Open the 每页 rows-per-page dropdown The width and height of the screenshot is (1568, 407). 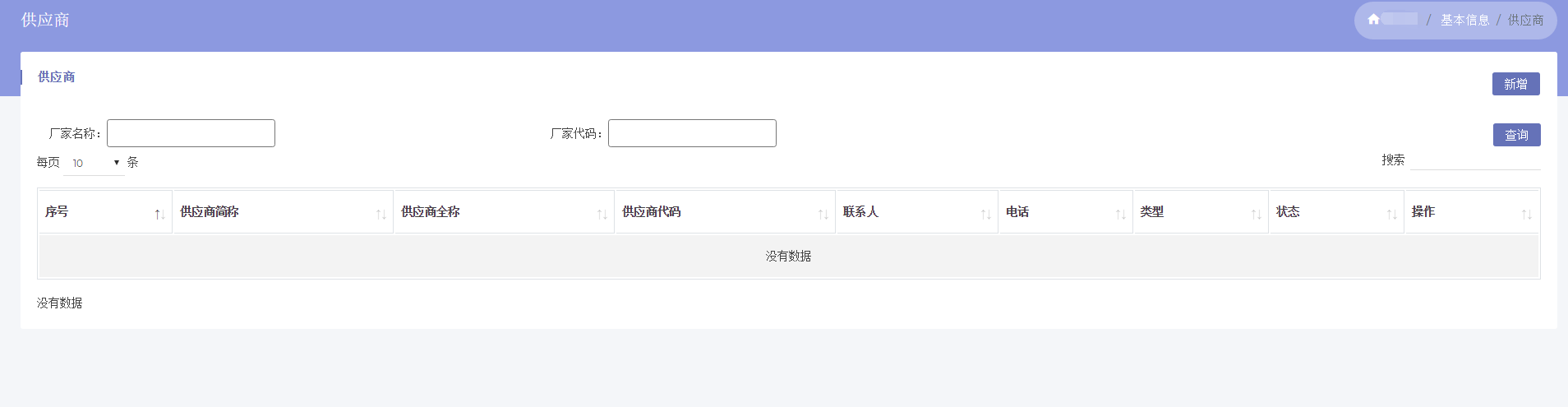pos(95,163)
